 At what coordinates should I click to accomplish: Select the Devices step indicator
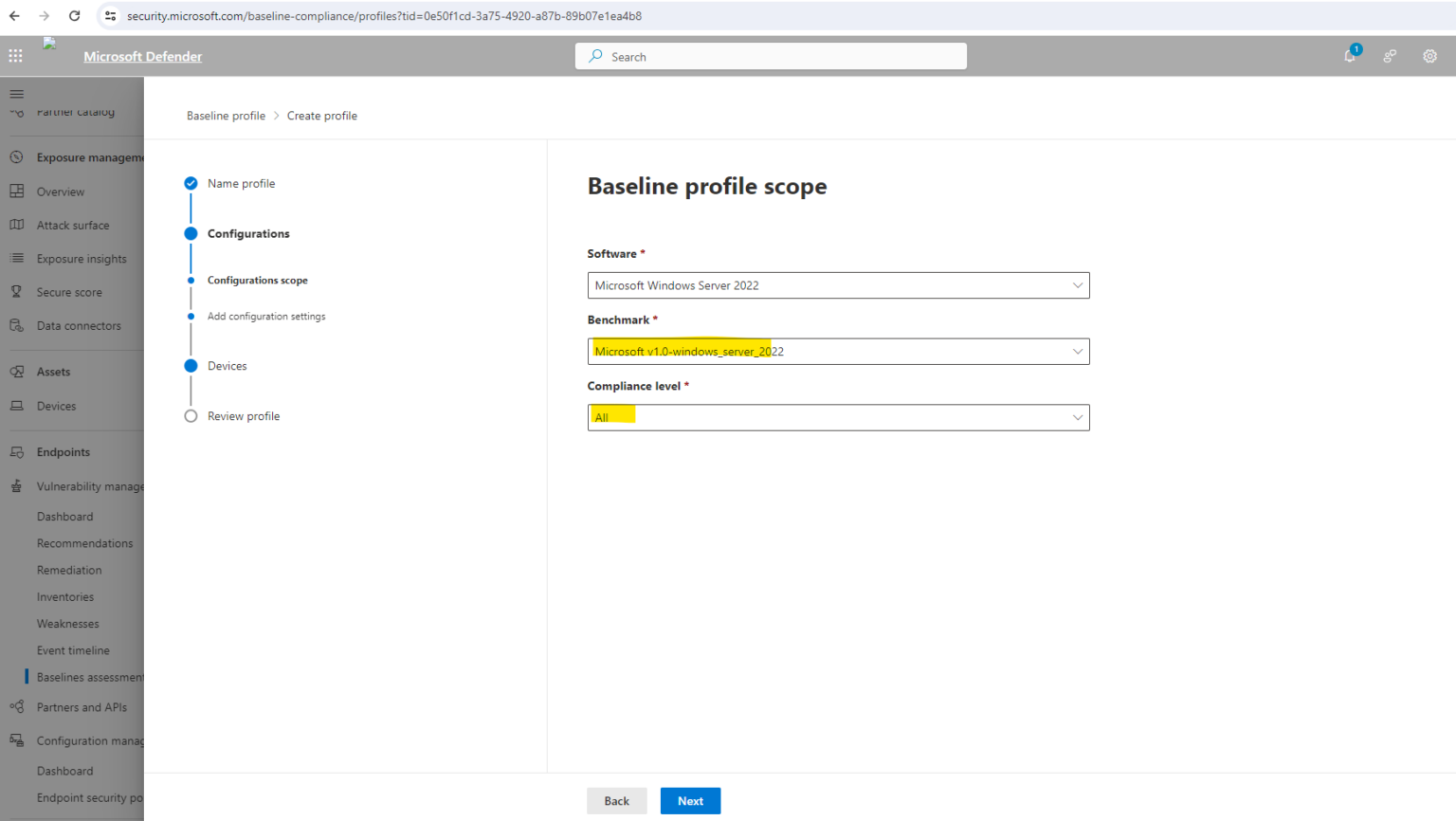point(191,365)
